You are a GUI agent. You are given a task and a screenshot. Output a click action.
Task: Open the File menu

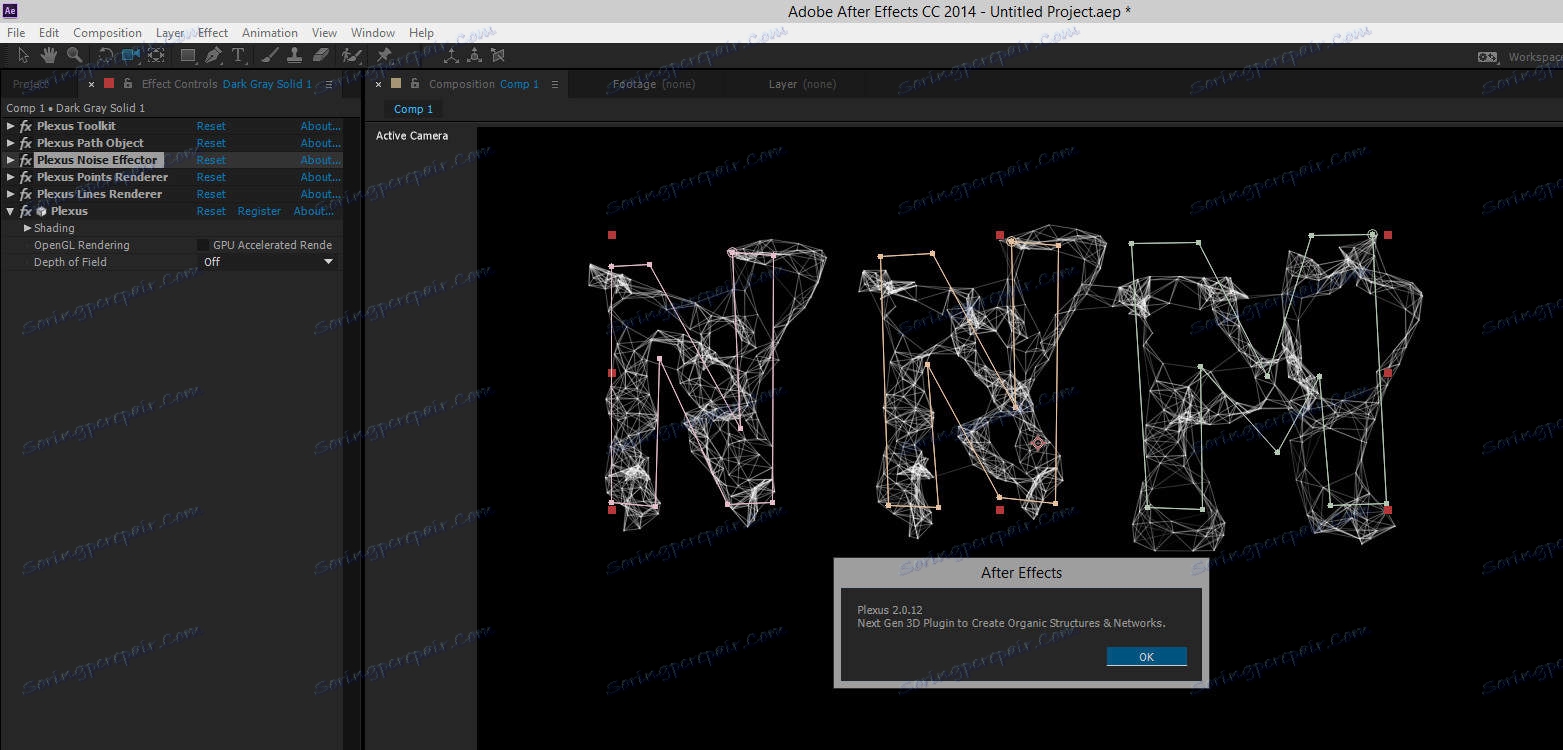tap(16, 33)
